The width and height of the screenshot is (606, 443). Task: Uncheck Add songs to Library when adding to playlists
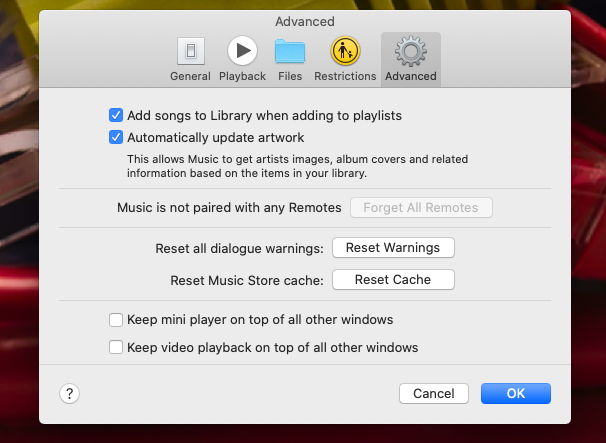[x=116, y=115]
